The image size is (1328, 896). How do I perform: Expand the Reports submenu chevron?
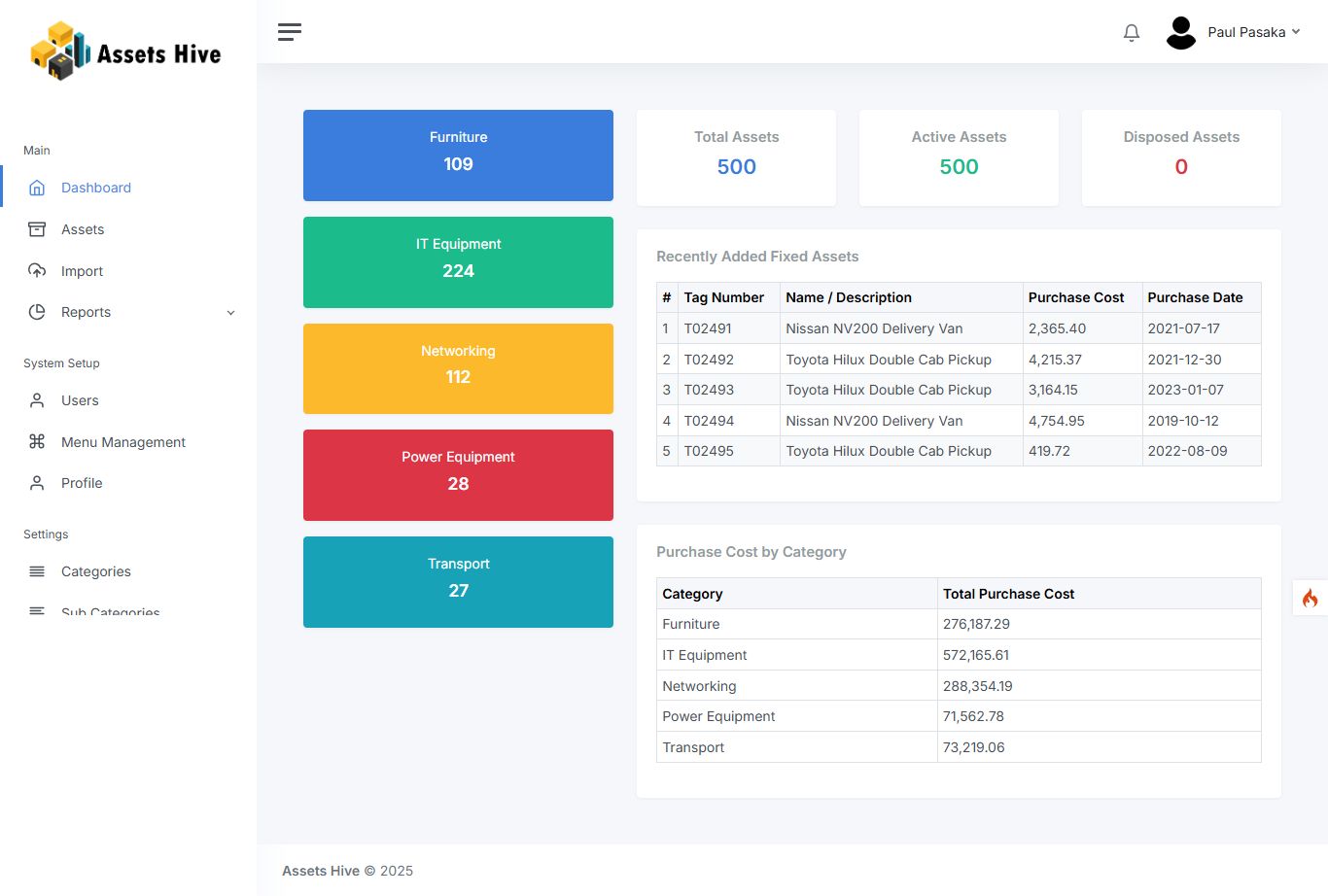coord(230,313)
